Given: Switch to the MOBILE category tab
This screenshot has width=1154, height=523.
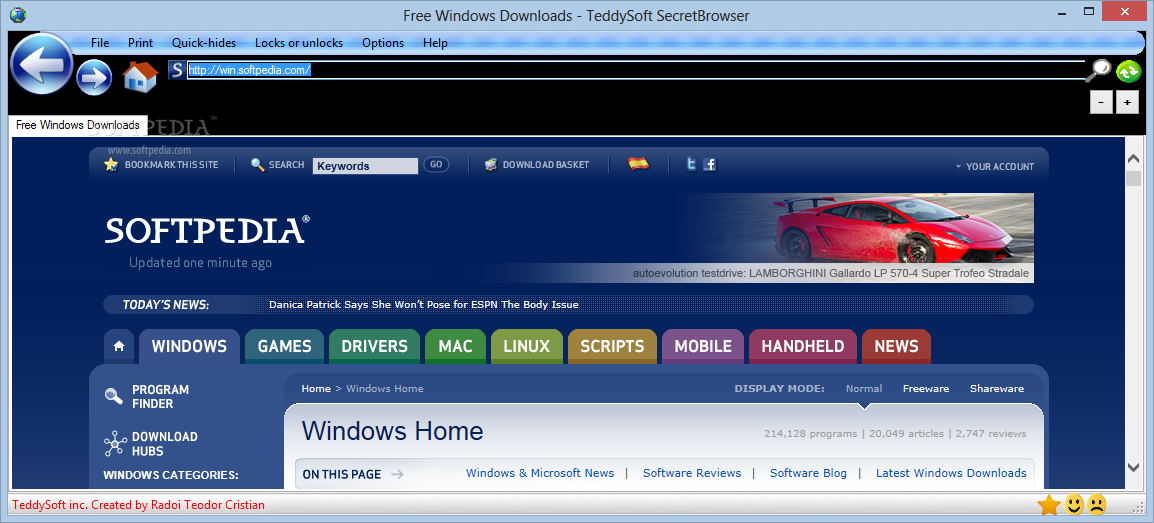Looking at the screenshot, I should [x=703, y=346].
